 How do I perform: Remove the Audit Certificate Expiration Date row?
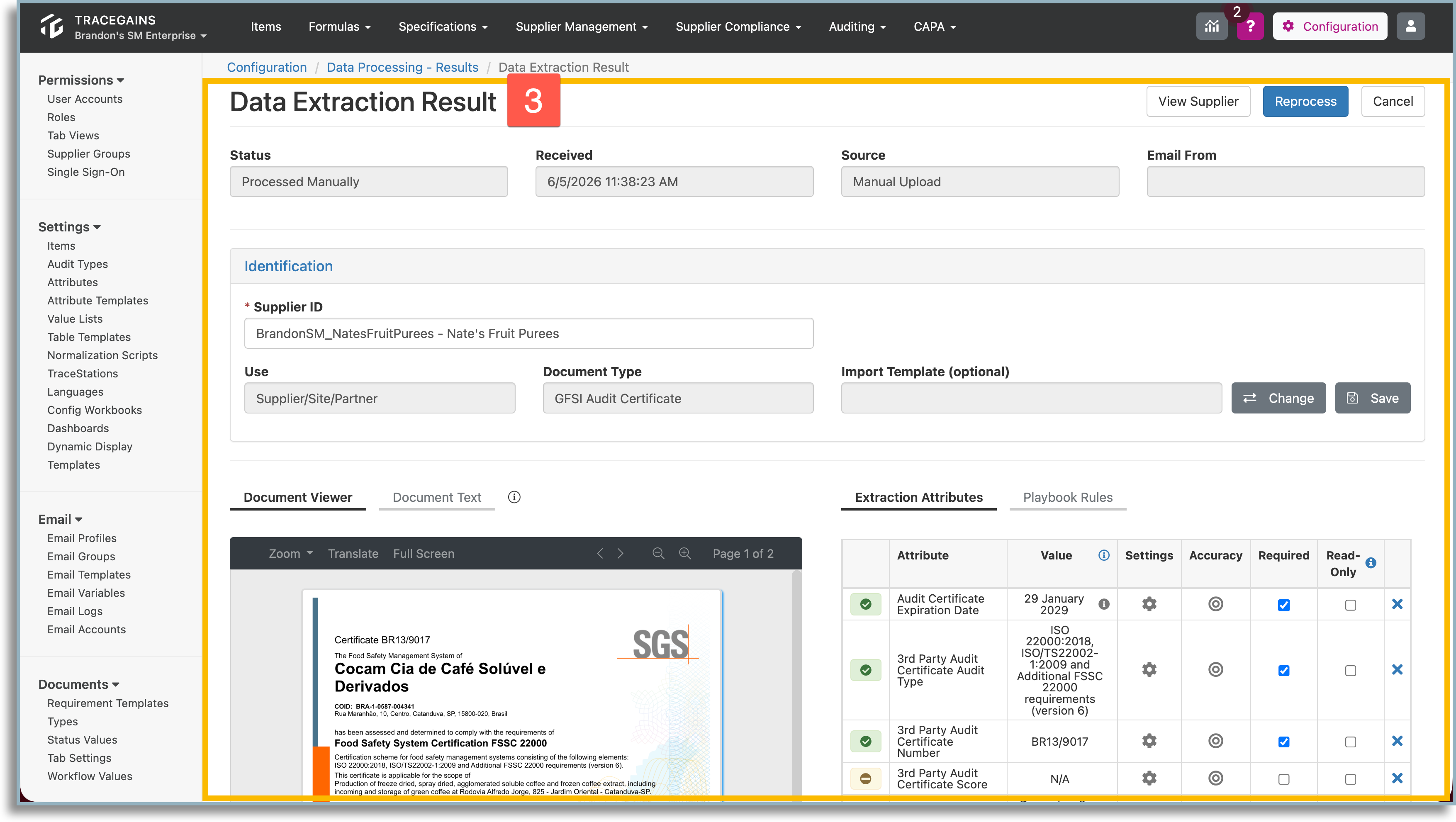1397,604
